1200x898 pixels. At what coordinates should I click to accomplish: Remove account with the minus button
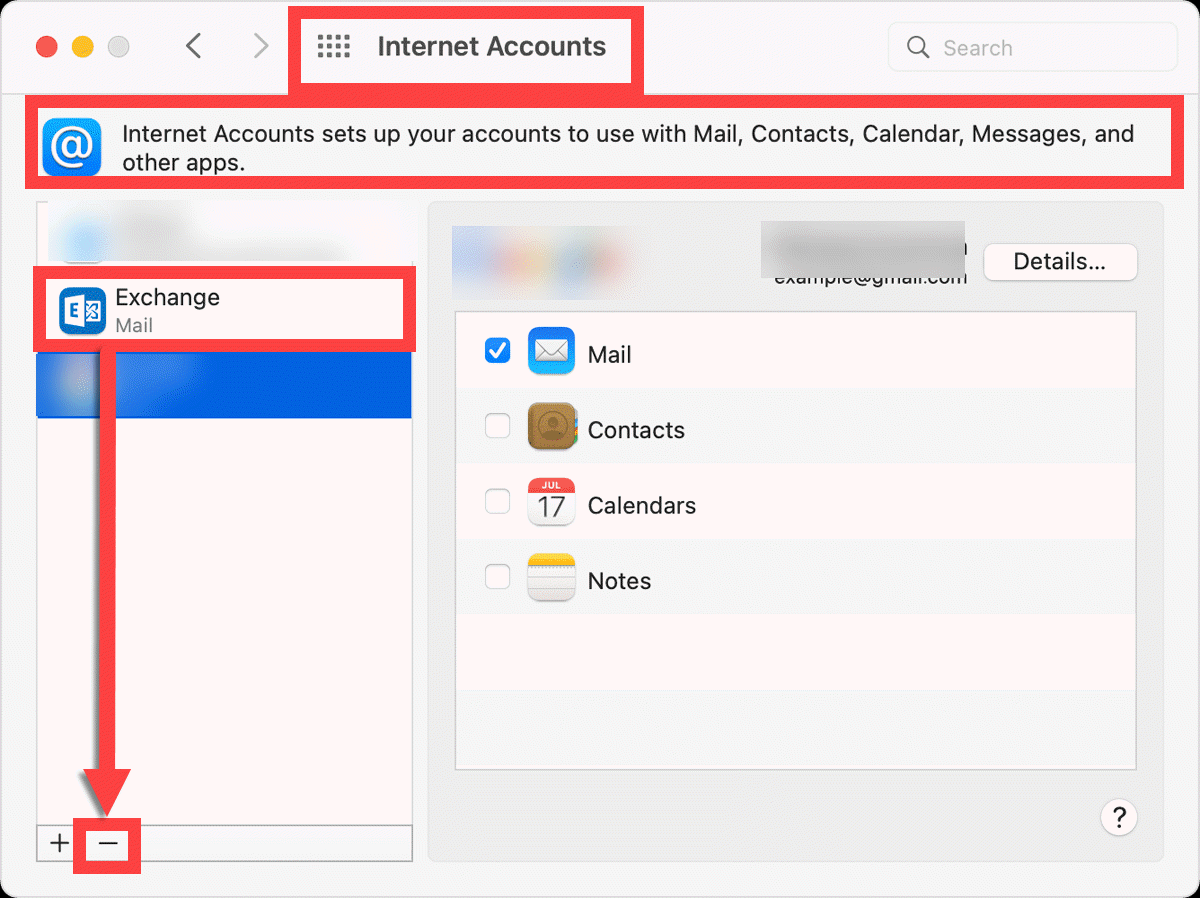pos(108,843)
